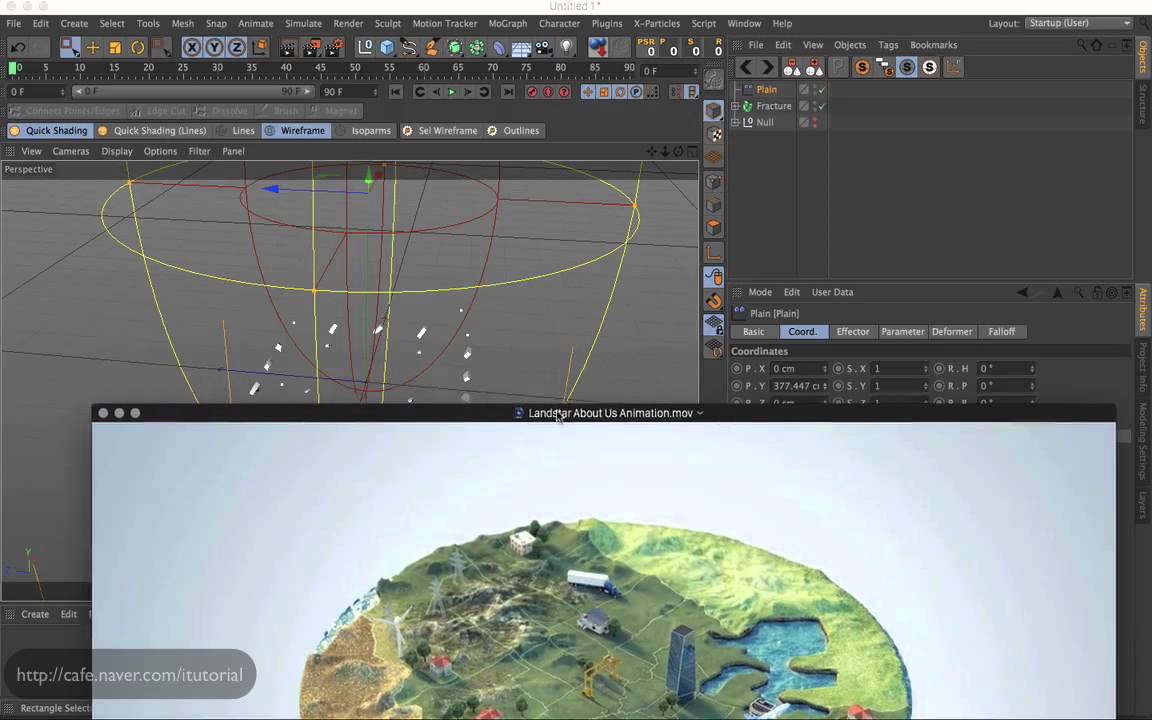Open the MoGraph menu
This screenshot has height=720, width=1152.
pos(508,24)
